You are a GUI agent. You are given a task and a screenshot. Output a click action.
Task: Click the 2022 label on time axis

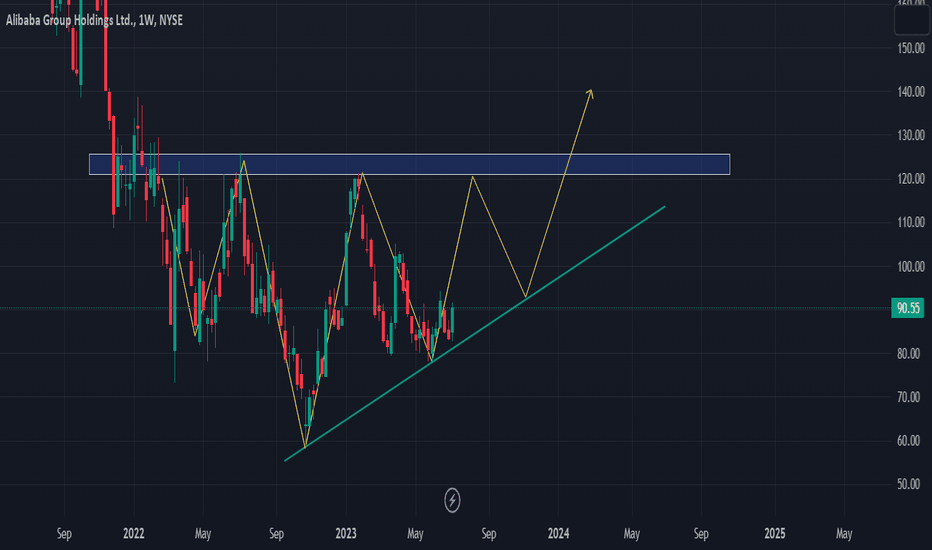[134, 533]
